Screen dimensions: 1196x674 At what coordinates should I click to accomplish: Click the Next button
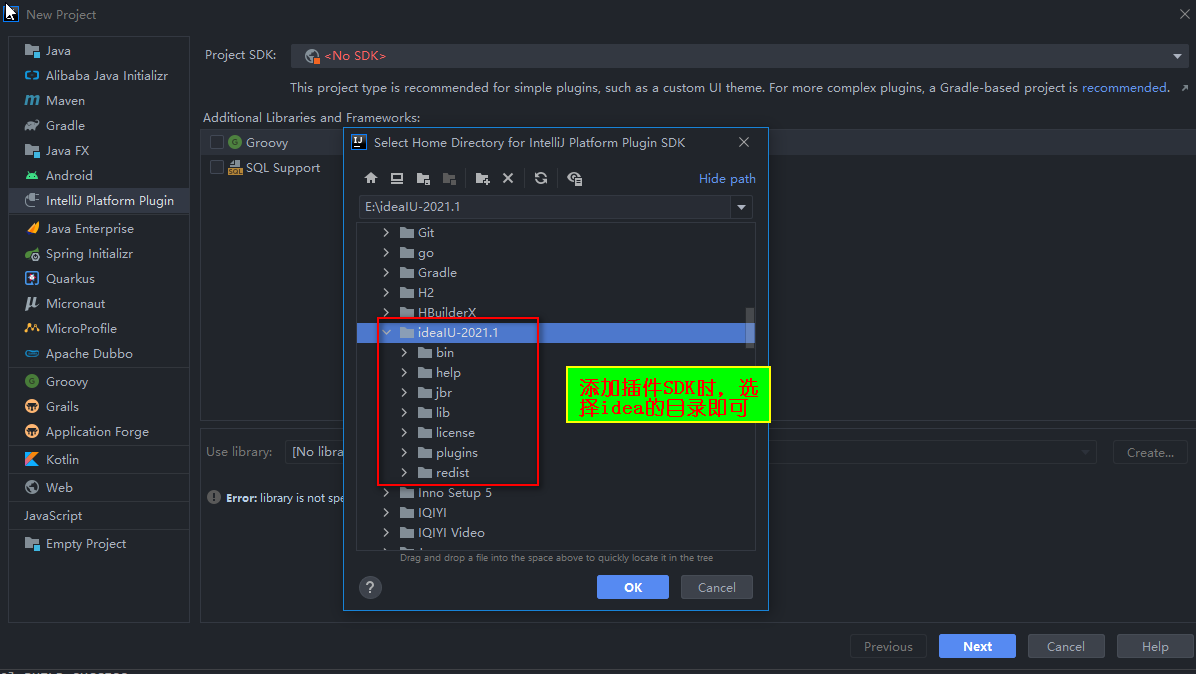point(977,647)
